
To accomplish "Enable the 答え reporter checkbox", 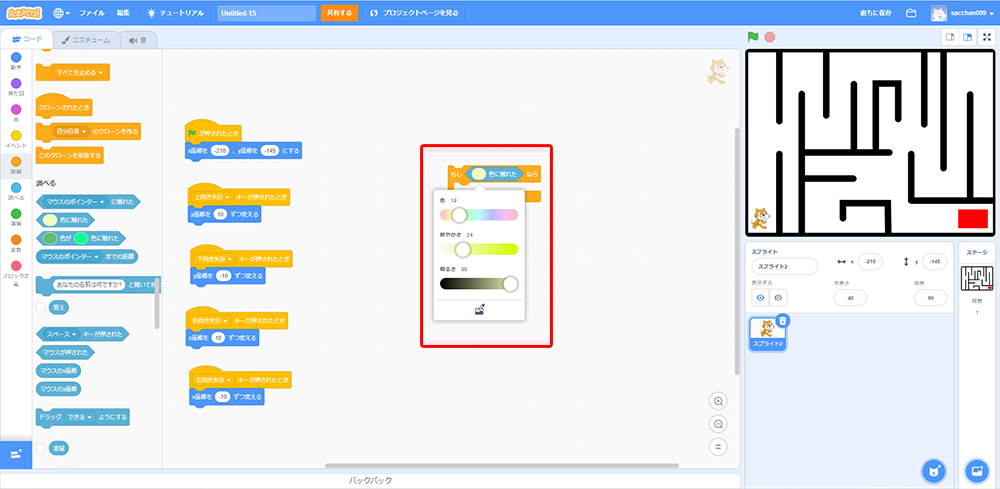I will coord(40,307).
